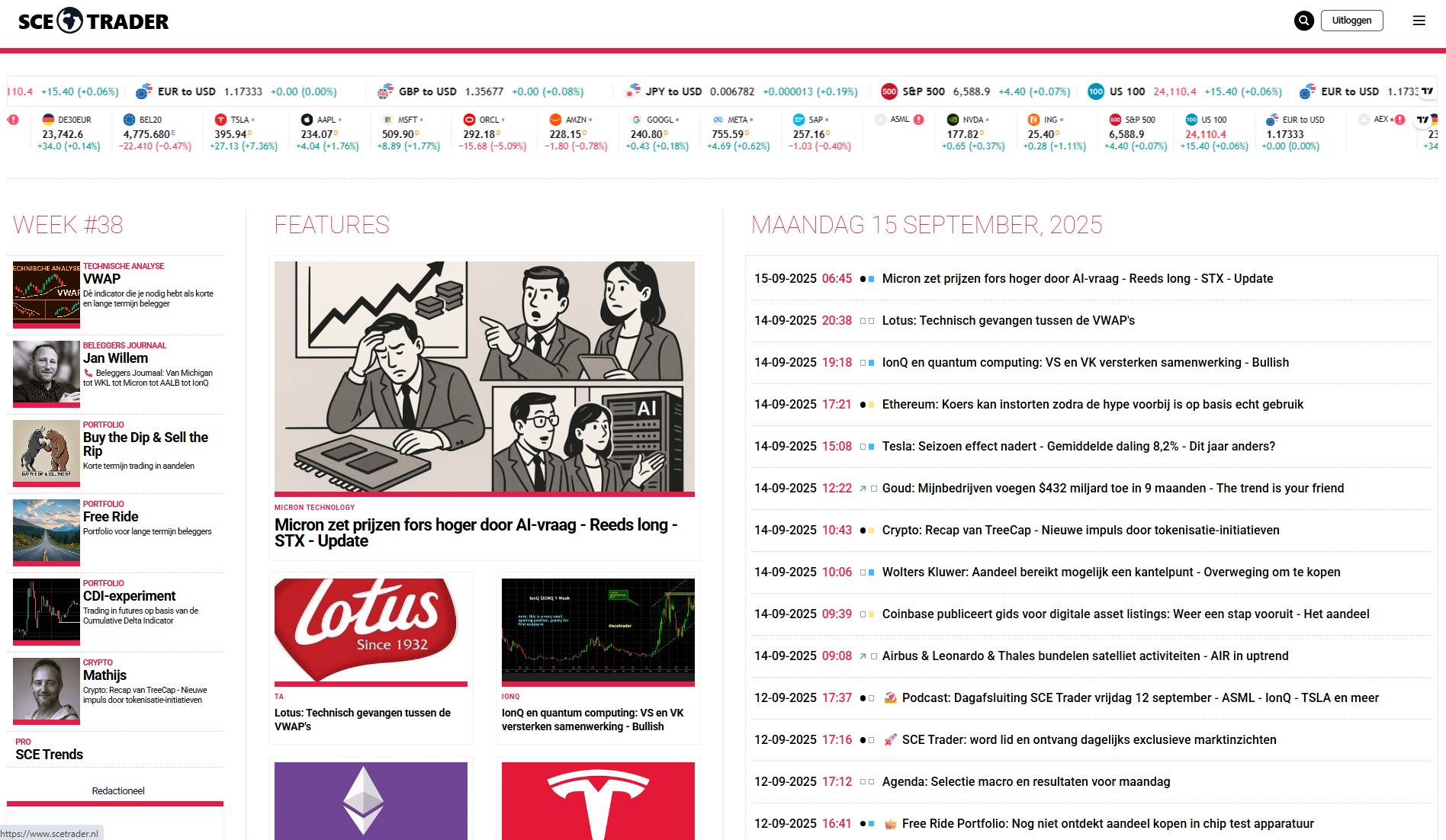The image size is (1446, 840).
Task: Open the CDI-experiment portfolio link
Action: tap(130, 596)
